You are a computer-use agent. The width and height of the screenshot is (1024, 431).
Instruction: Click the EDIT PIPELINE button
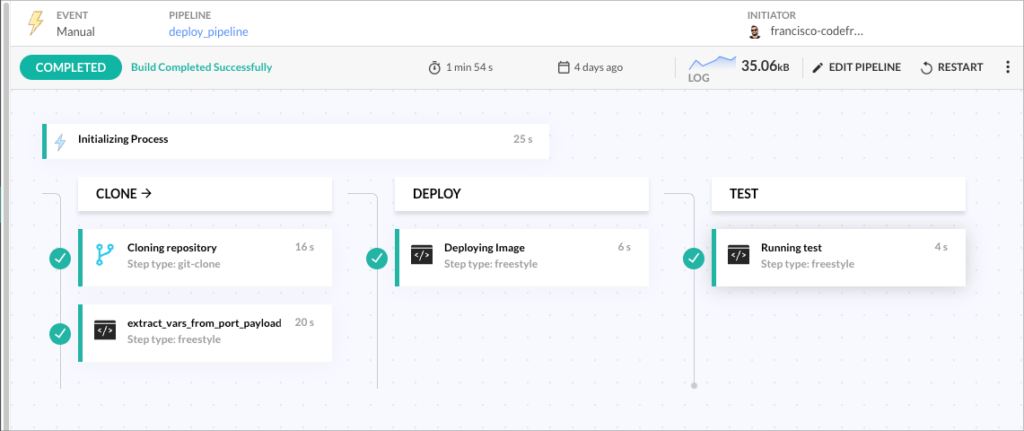[856, 67]
